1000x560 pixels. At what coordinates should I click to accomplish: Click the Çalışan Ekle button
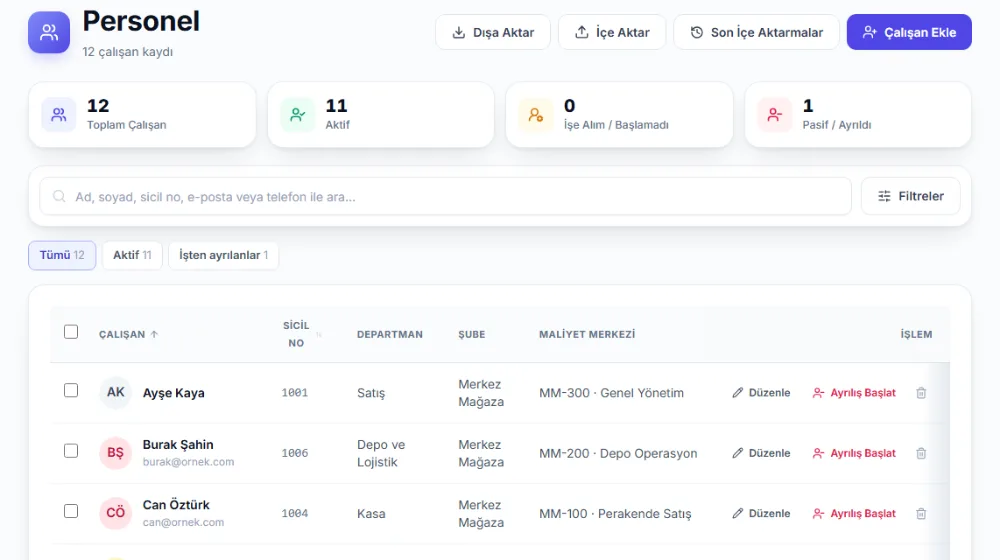point(909,32)
